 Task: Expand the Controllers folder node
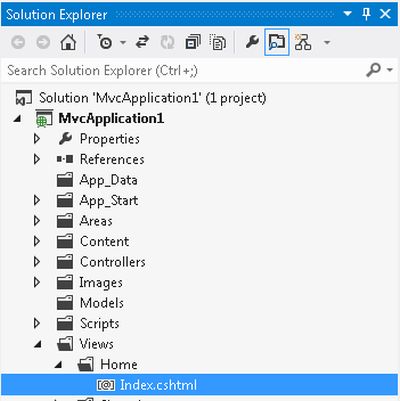coord(37,262)
